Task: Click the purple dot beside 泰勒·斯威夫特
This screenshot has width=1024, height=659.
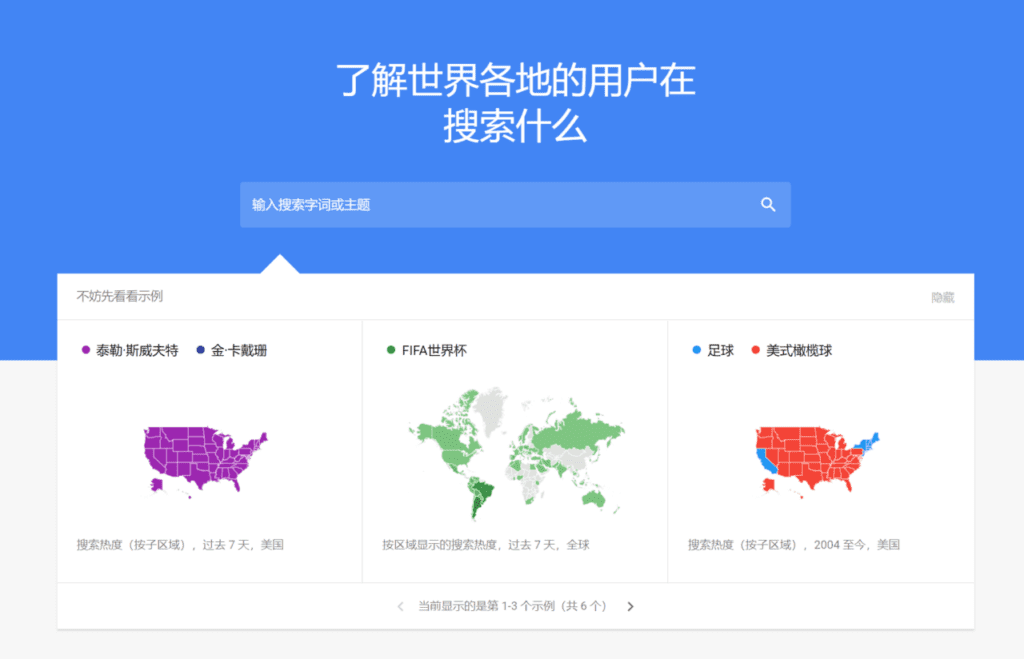Action: (x=86, y=351)
